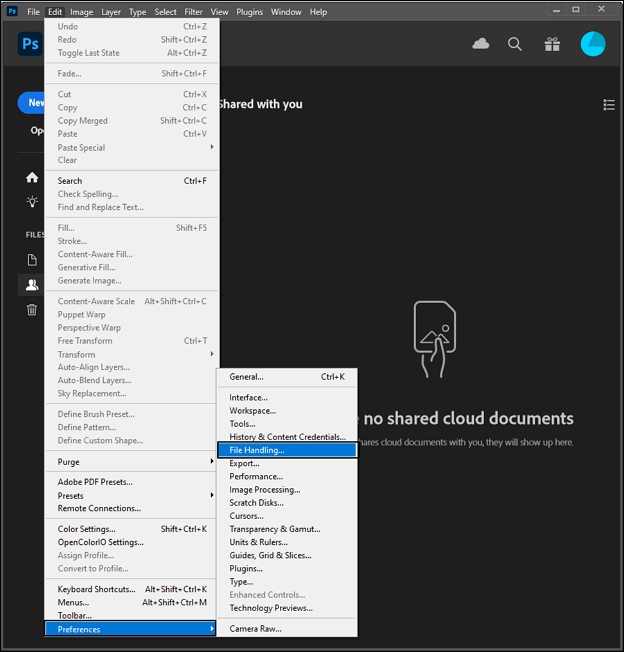Click the blue New file button
Viewport: 624px width, 652px height.
(x=31, y=103)
